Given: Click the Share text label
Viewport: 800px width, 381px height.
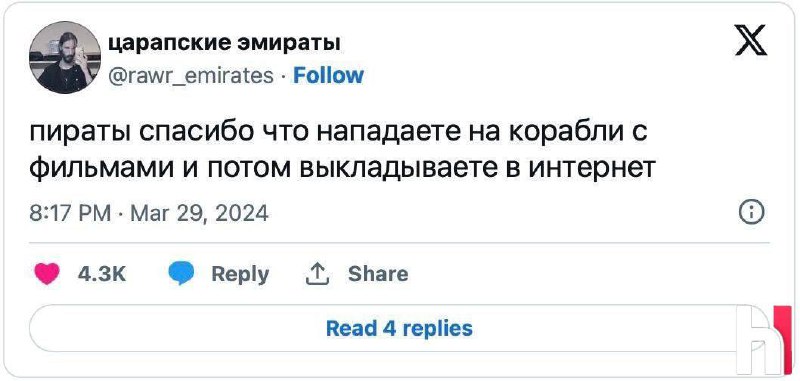Looking at the screenshot, I should click(x=378, y=274).
